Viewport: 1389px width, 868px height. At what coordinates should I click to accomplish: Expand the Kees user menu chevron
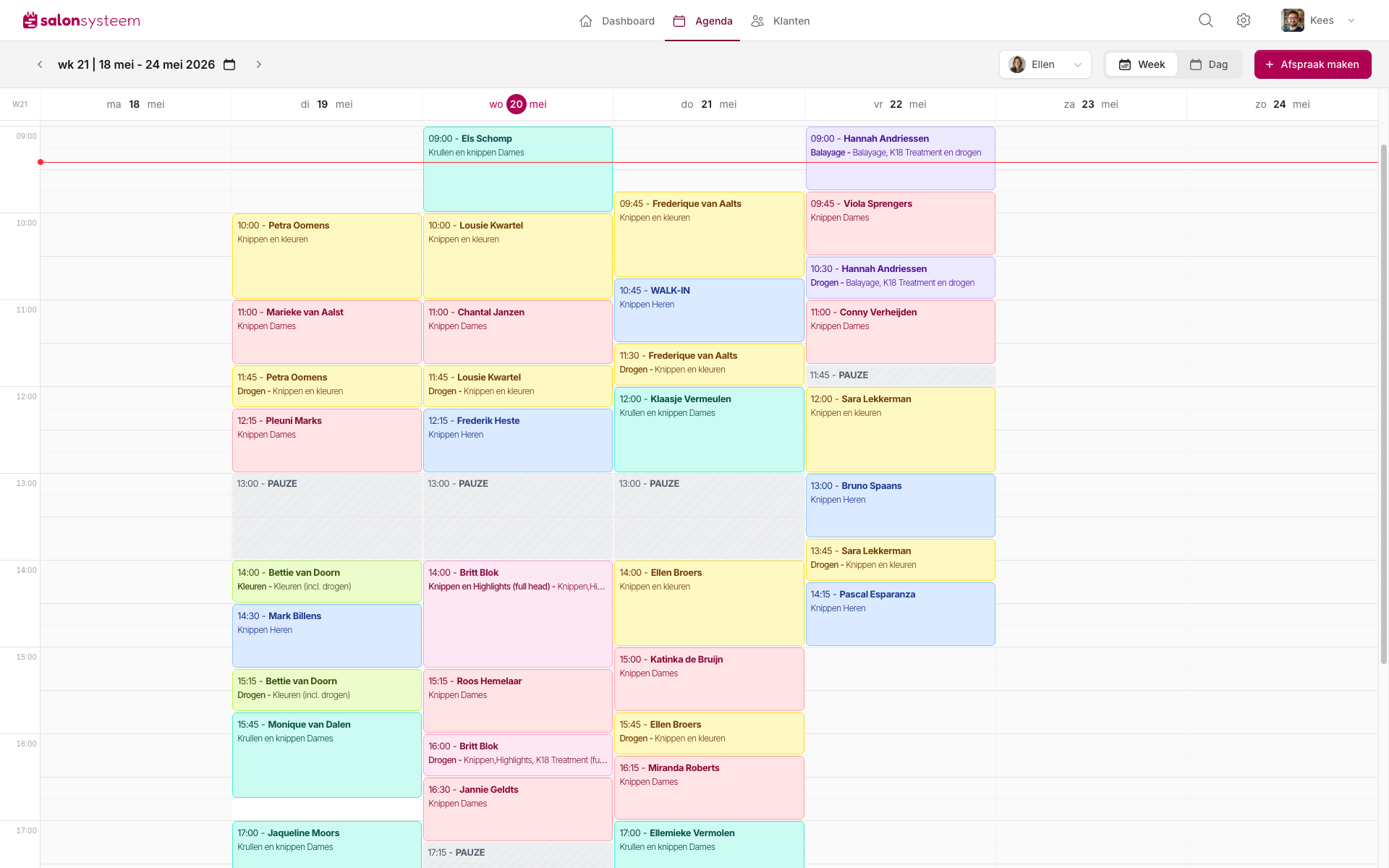click(x=1351, y=20)
